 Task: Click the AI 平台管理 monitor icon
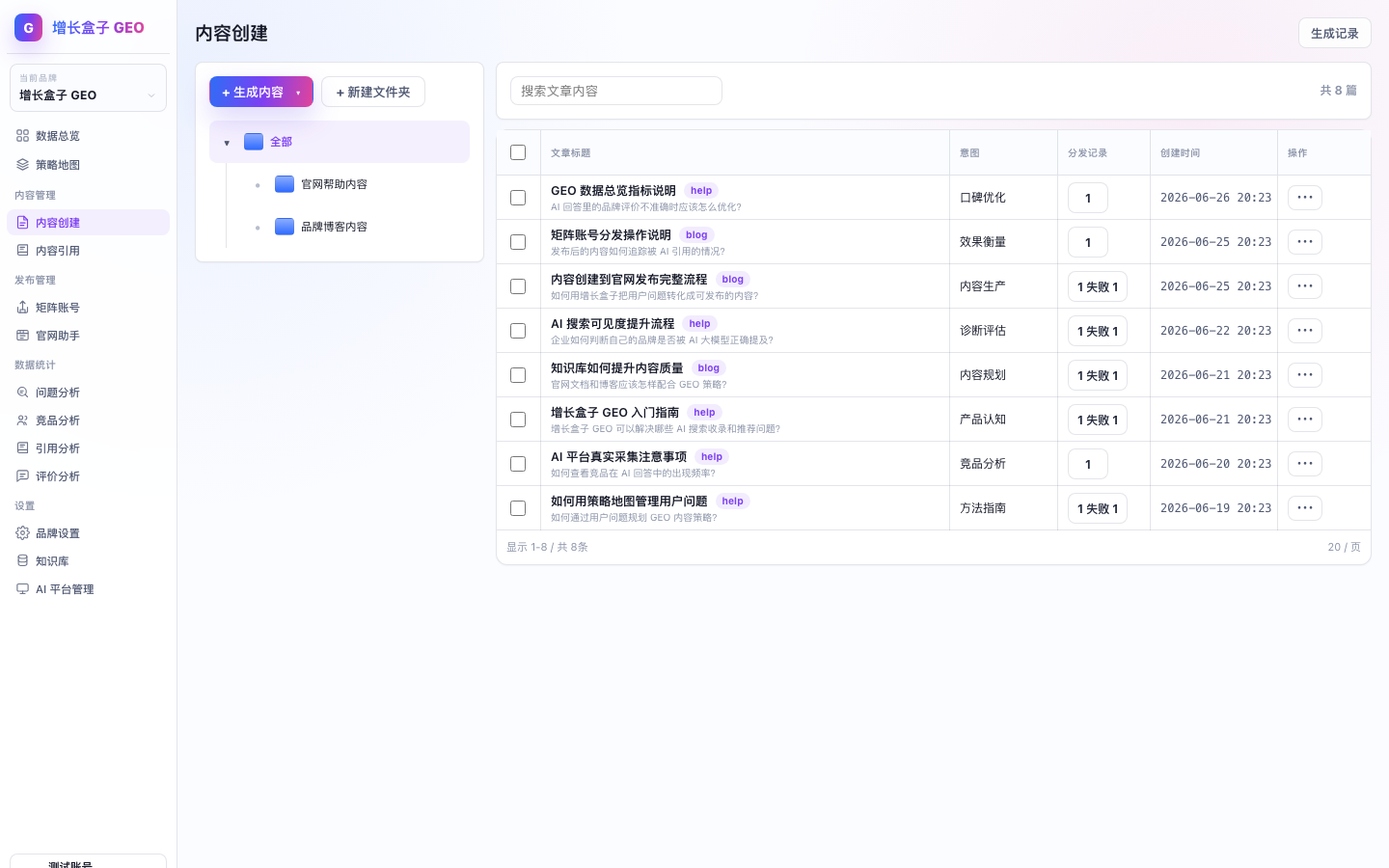[22, 589]
